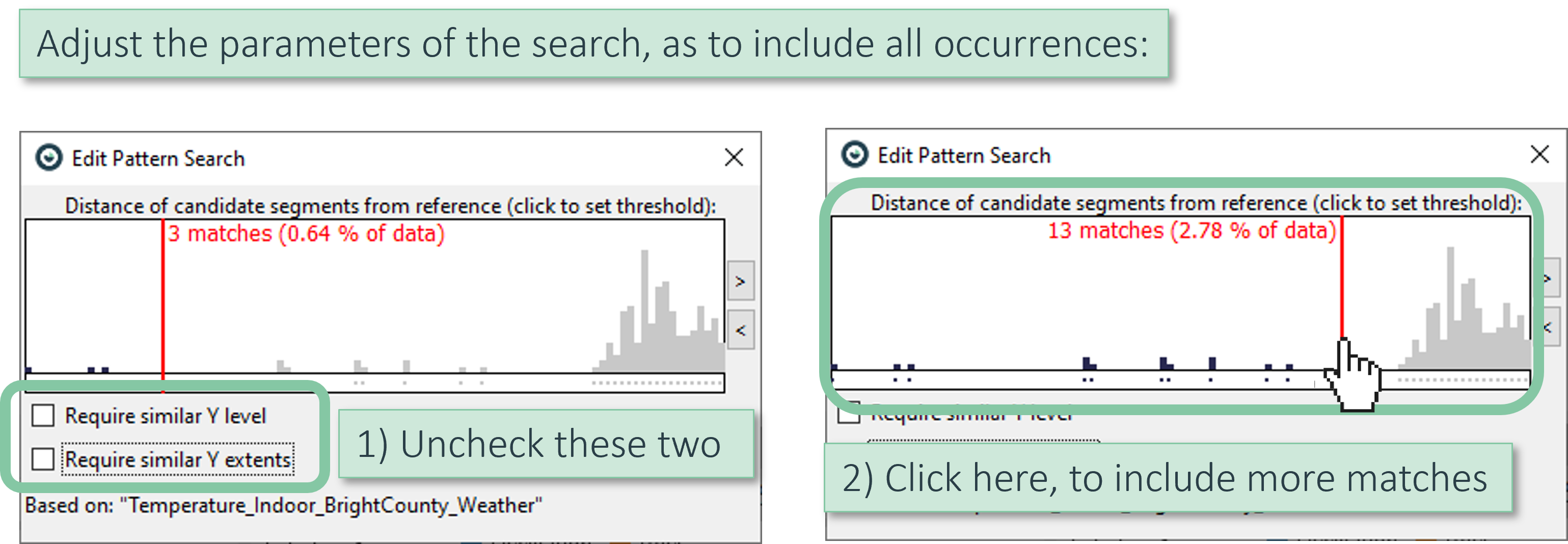Screen dimensions: 1568x544
Task: Toggle the 'Require similar Y level' checkbox
Action: [43, 416]
